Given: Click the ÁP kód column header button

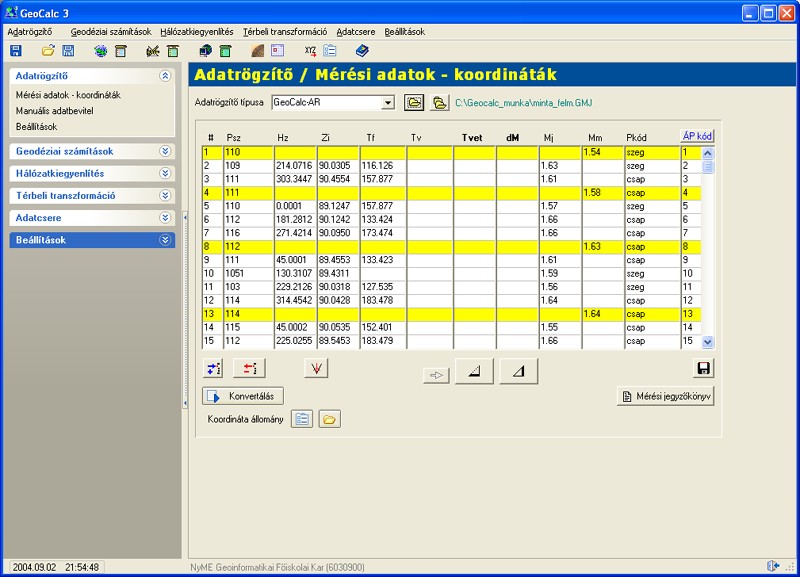Looking at the screenshot, I should click(697, 136).
